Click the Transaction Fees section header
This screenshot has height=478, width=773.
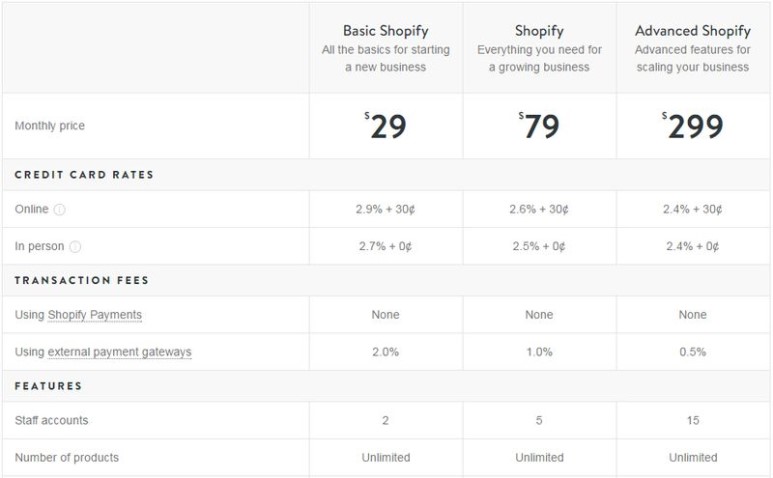(x=82, y=280)
